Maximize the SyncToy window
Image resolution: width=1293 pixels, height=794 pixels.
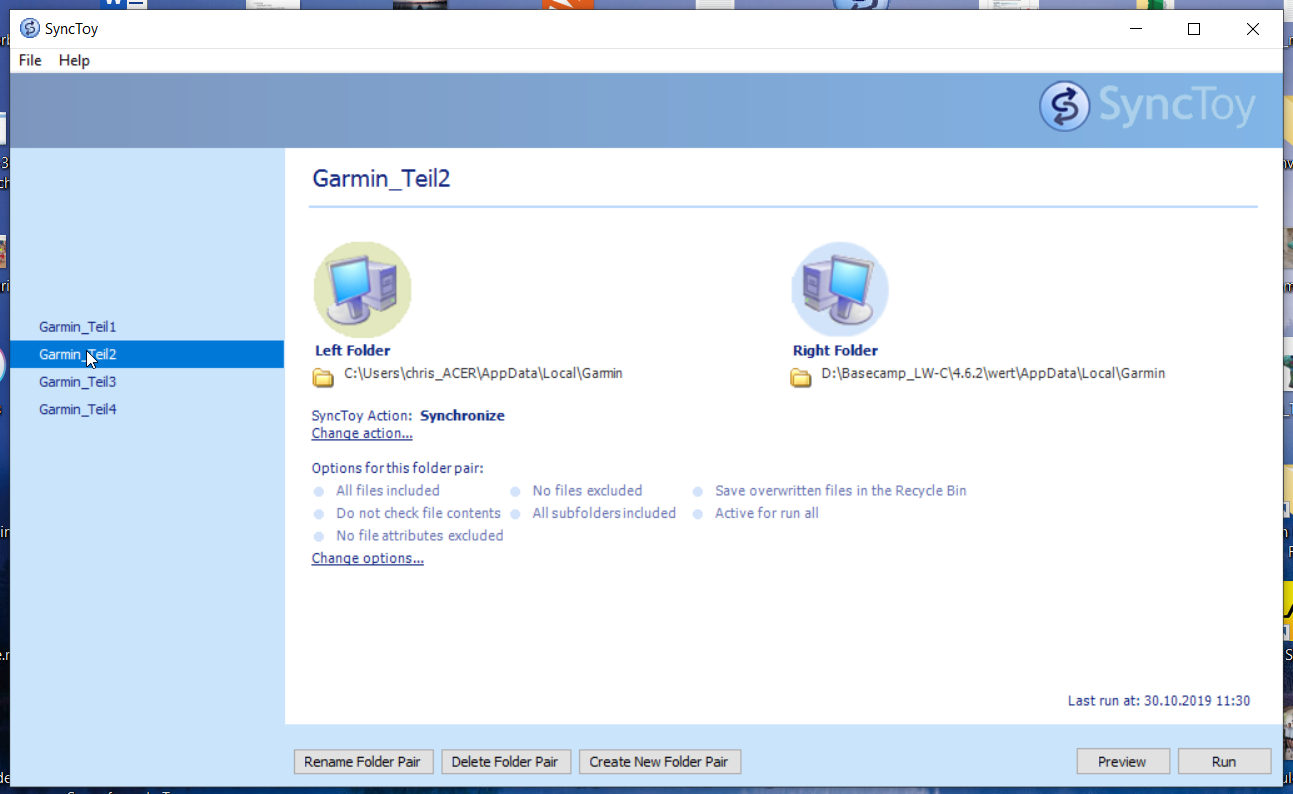point(1194,29)
